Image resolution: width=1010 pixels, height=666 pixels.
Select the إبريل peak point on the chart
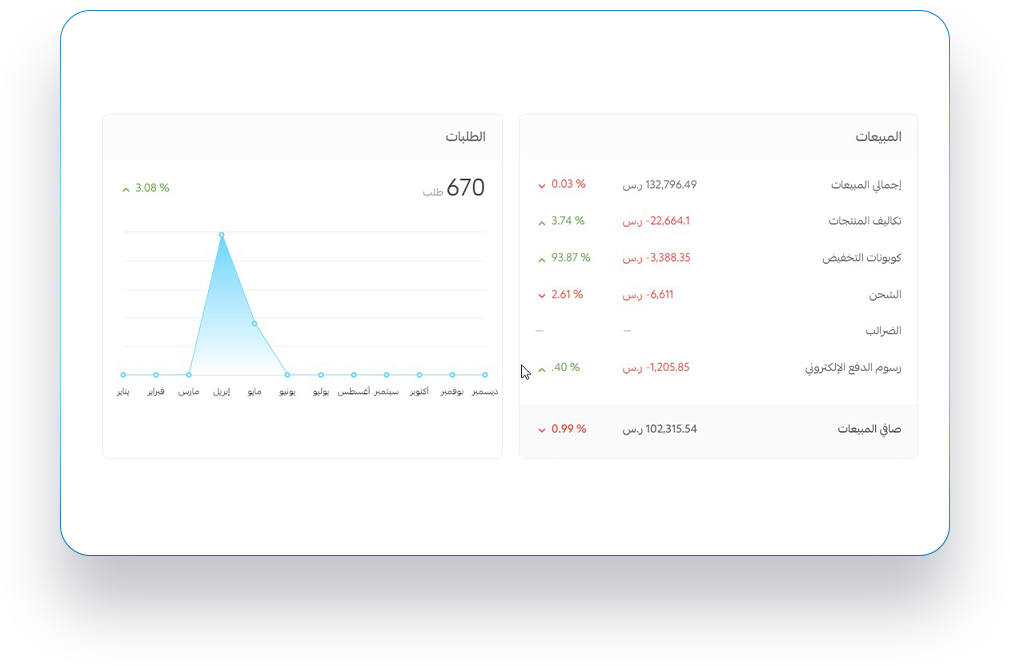(221, 235)
